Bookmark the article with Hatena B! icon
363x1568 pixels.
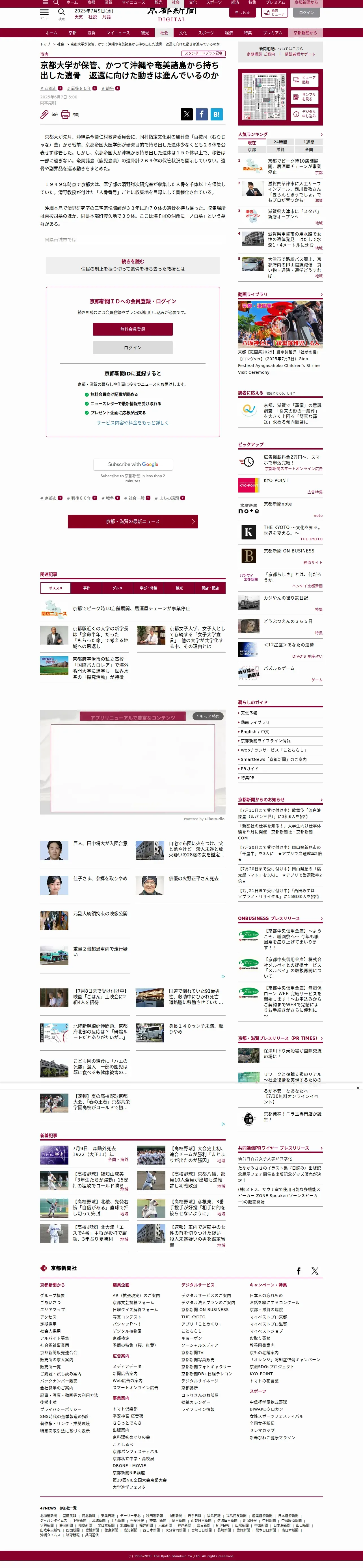click(x=216, y=114)
